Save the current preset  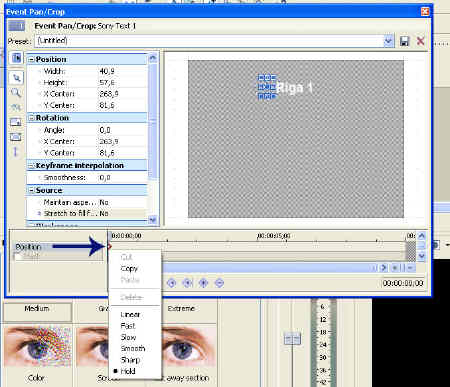(x=404, y=41)
